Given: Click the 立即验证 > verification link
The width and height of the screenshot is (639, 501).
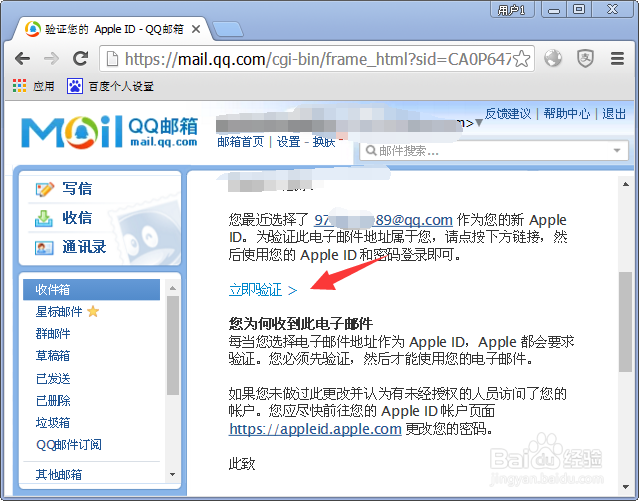Looking at the screenshot, I should point(263,290).
